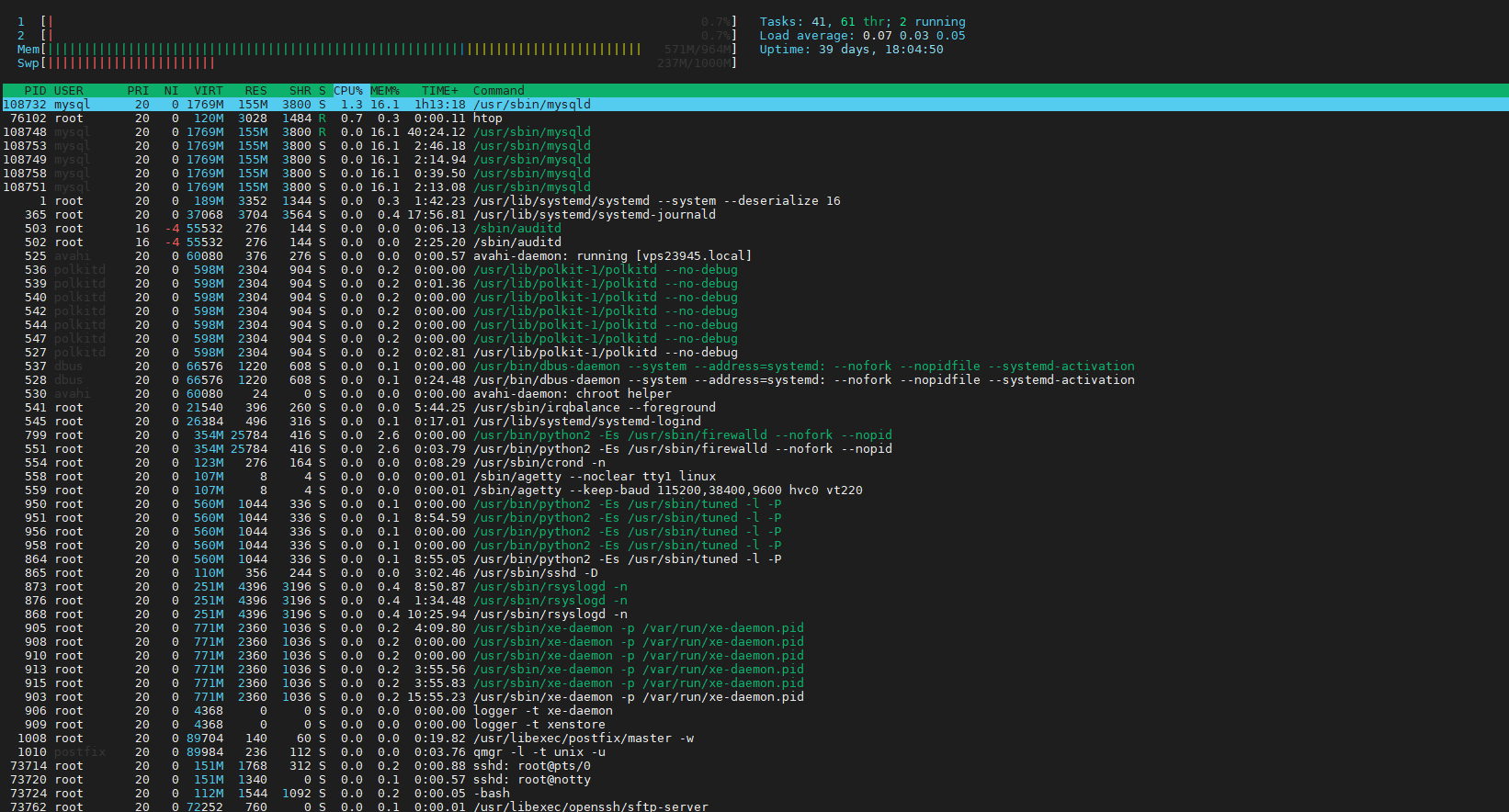Select the postfix master process row
This screenshot has width=1509, height=812.
point(754,739)
